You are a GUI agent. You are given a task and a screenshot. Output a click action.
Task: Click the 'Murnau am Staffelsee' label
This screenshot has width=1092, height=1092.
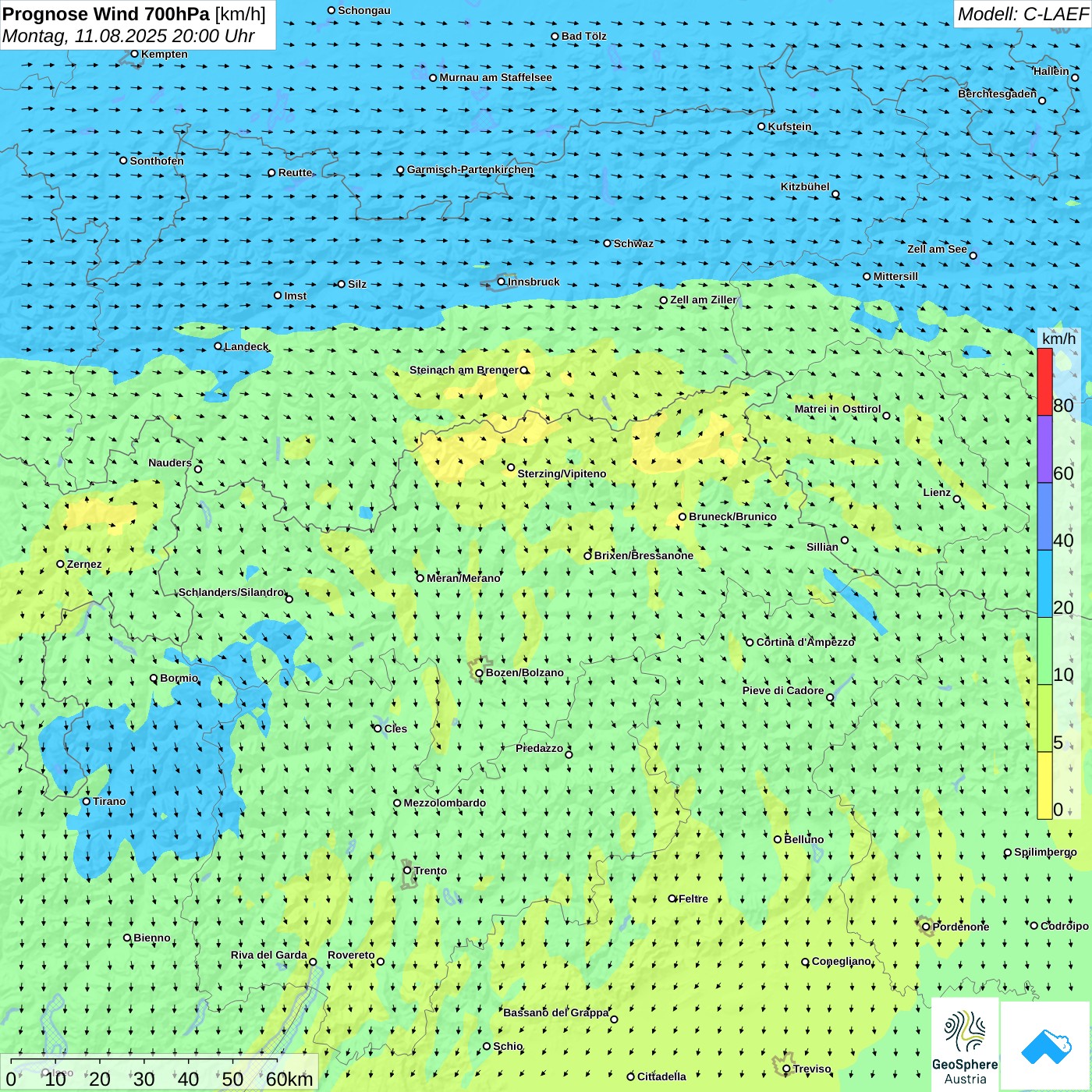[x=495, y=77]
